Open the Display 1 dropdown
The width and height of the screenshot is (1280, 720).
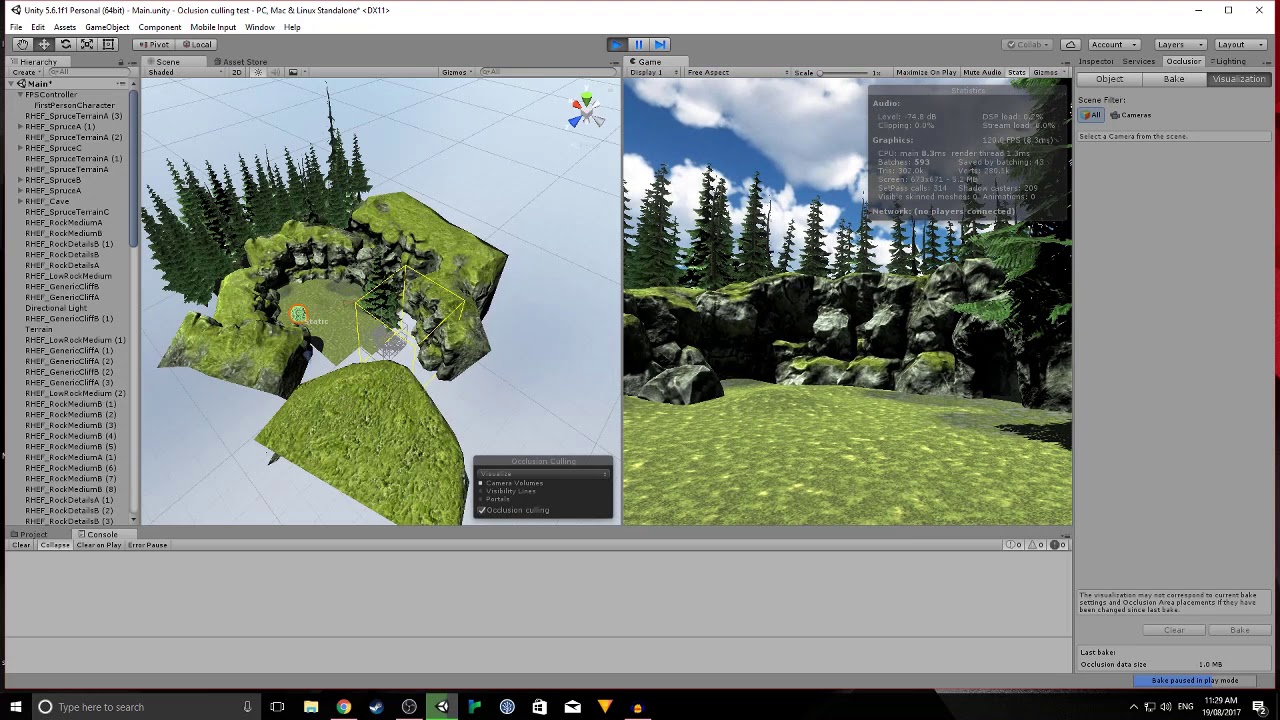tap(654, 72)
